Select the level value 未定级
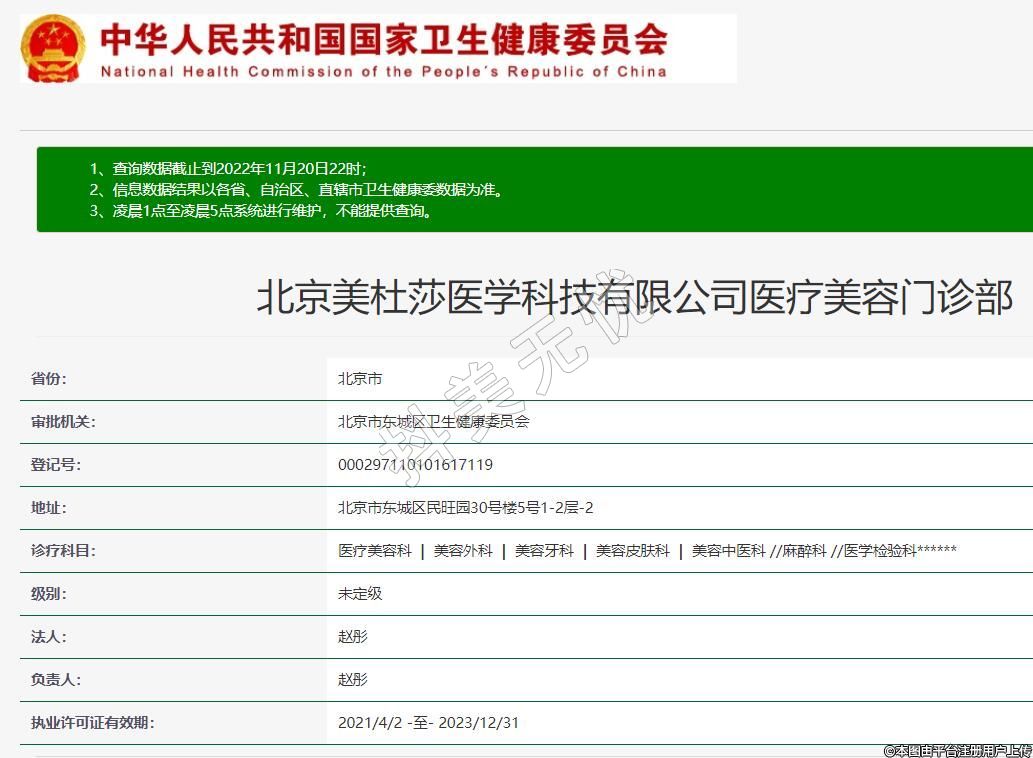The image size is (1033, 758). click(360, 594)
